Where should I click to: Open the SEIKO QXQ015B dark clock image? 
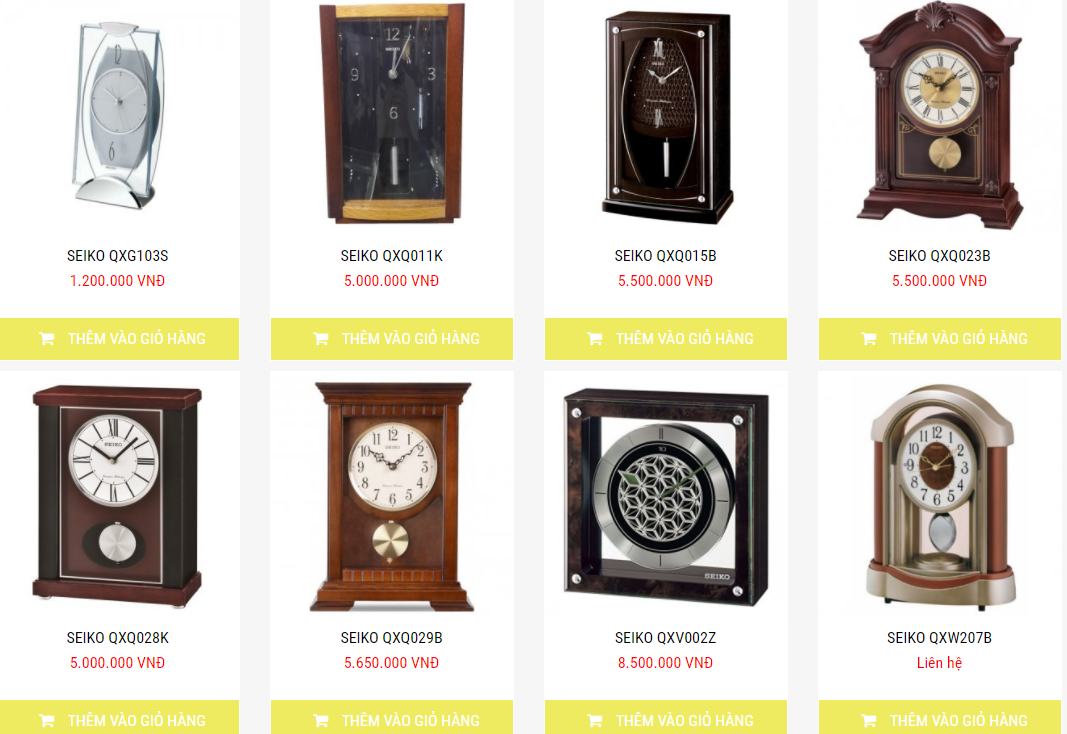tap(668, 117)
